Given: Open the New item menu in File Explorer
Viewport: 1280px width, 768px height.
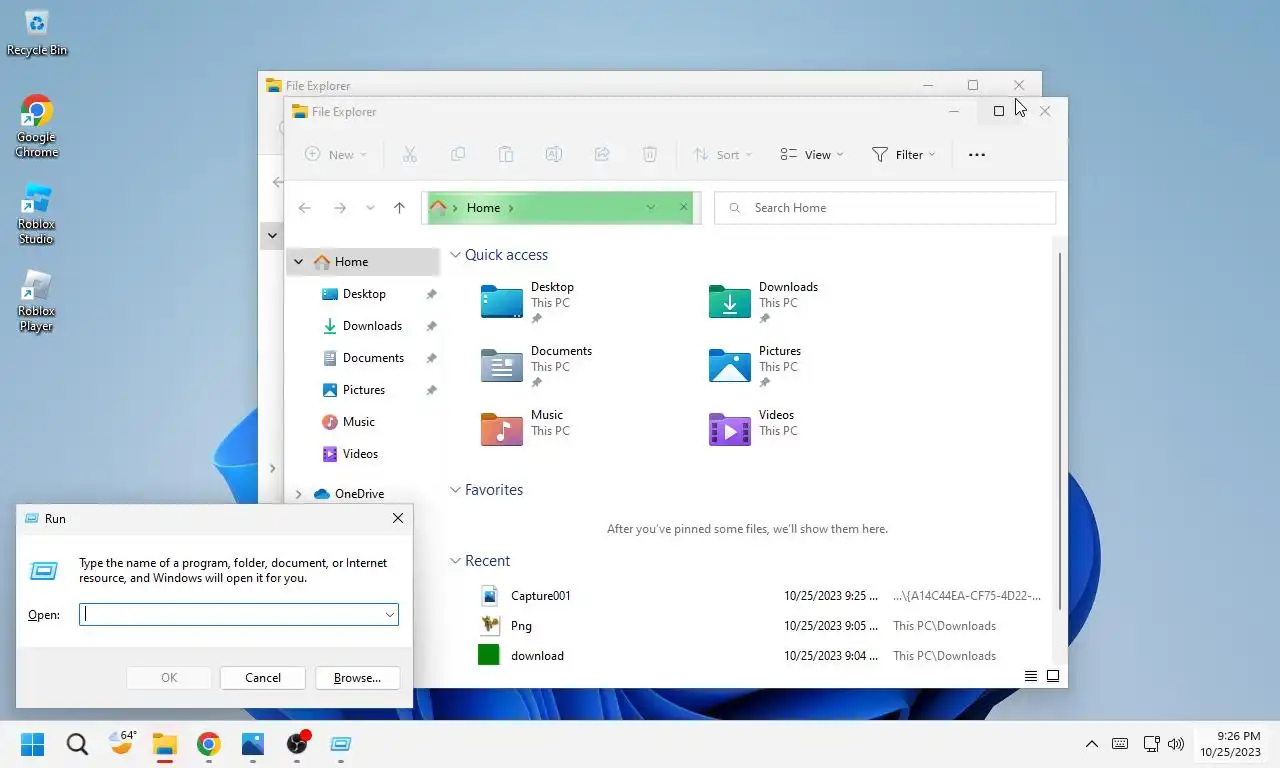Looking at the screenshot, I should (336, 154).
